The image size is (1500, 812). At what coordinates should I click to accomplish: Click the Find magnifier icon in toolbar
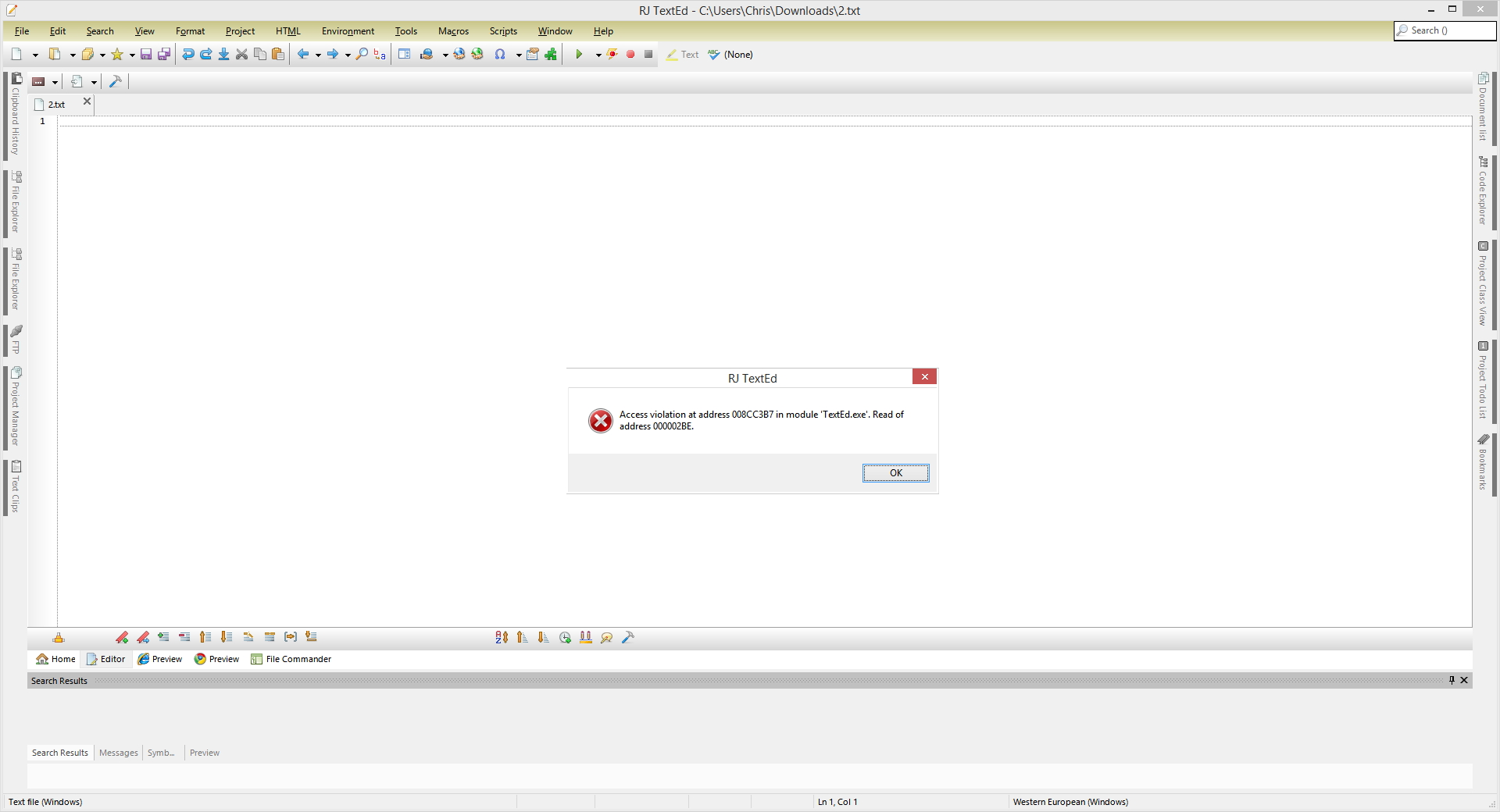pos(362,55)
